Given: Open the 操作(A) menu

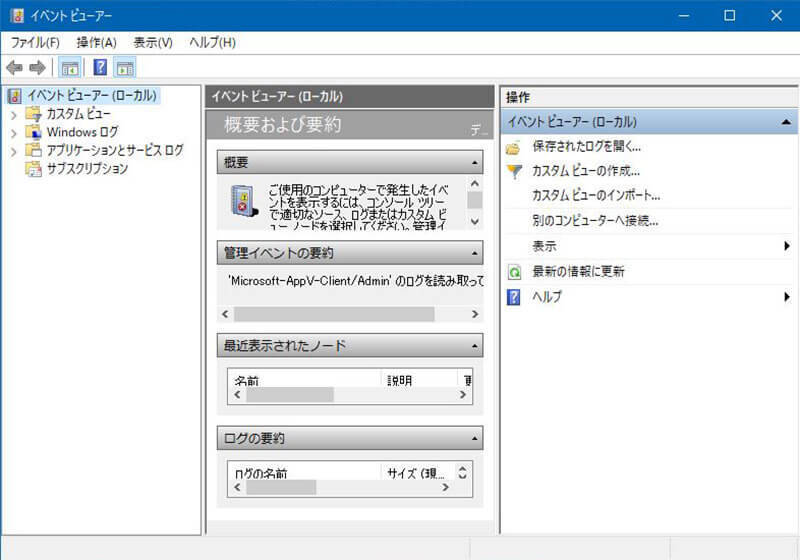Looking at the screenshot, I should (x=96, y=42).
